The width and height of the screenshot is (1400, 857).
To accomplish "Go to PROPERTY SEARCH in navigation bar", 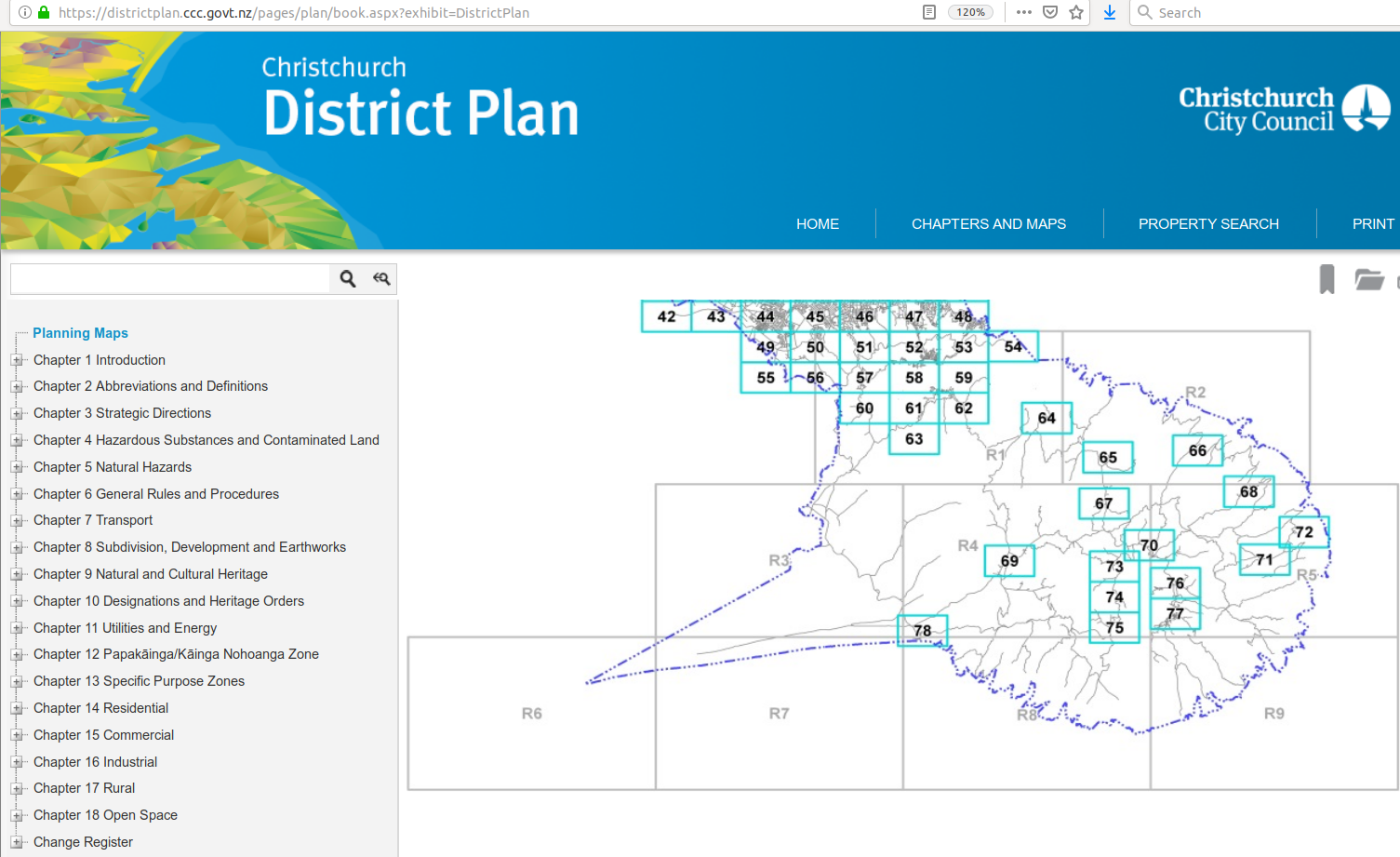I will [1208, 224].
